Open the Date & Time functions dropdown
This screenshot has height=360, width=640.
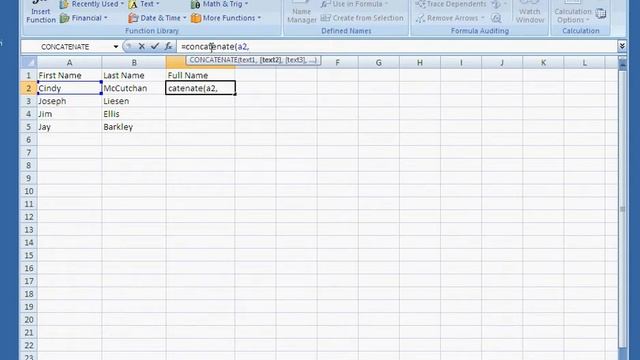click(157, 18)
